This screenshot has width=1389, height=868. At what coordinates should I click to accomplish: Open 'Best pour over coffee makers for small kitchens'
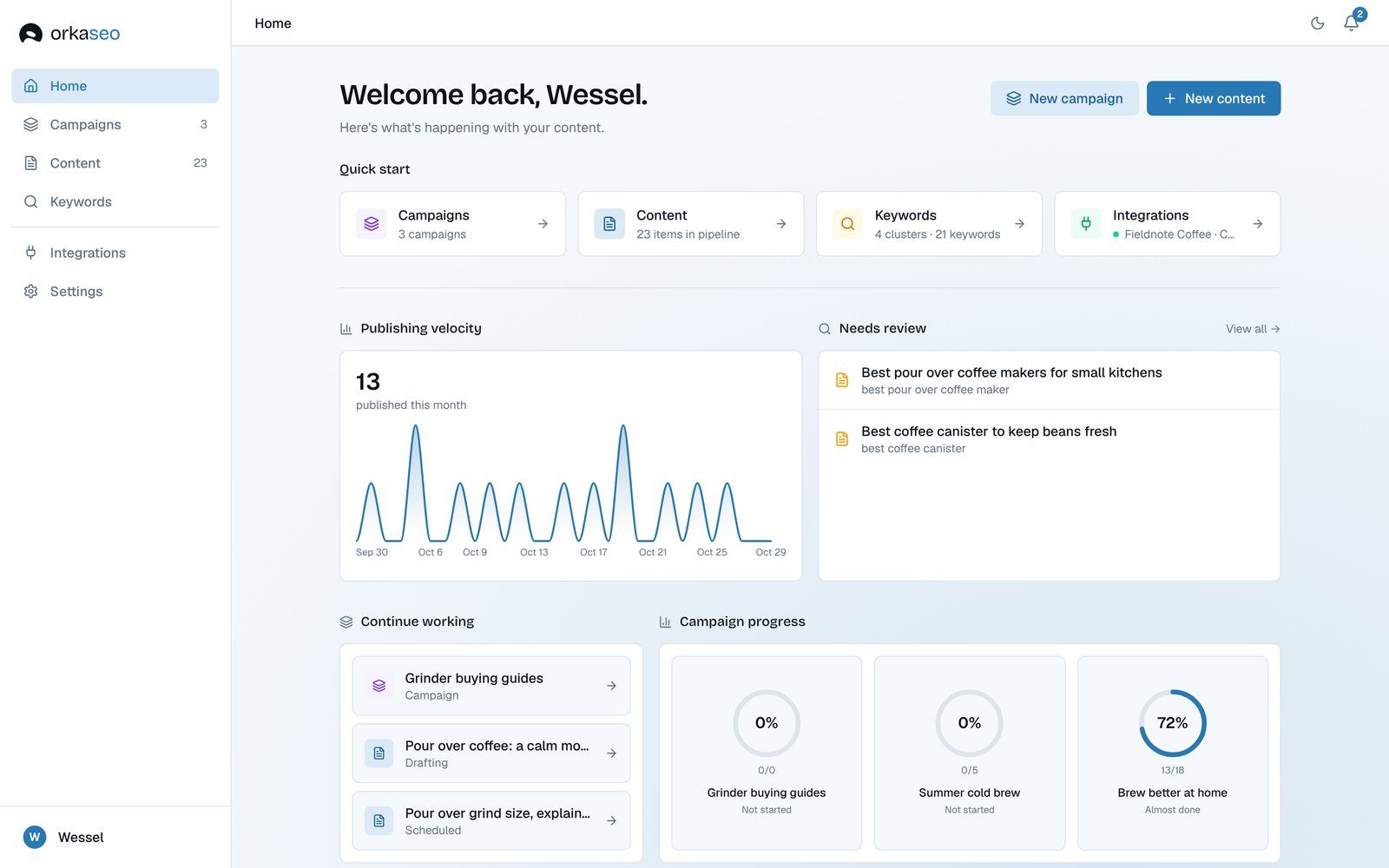coord(1049,380)
